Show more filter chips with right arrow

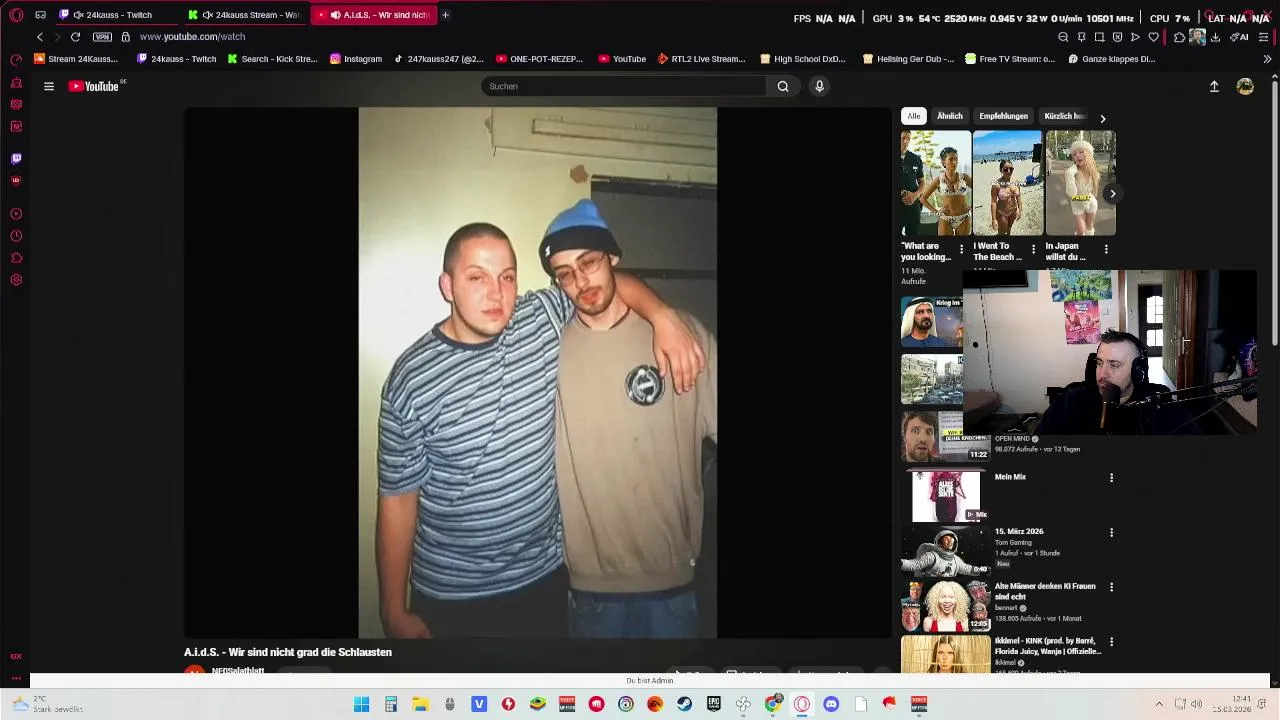pos(1103,118)
